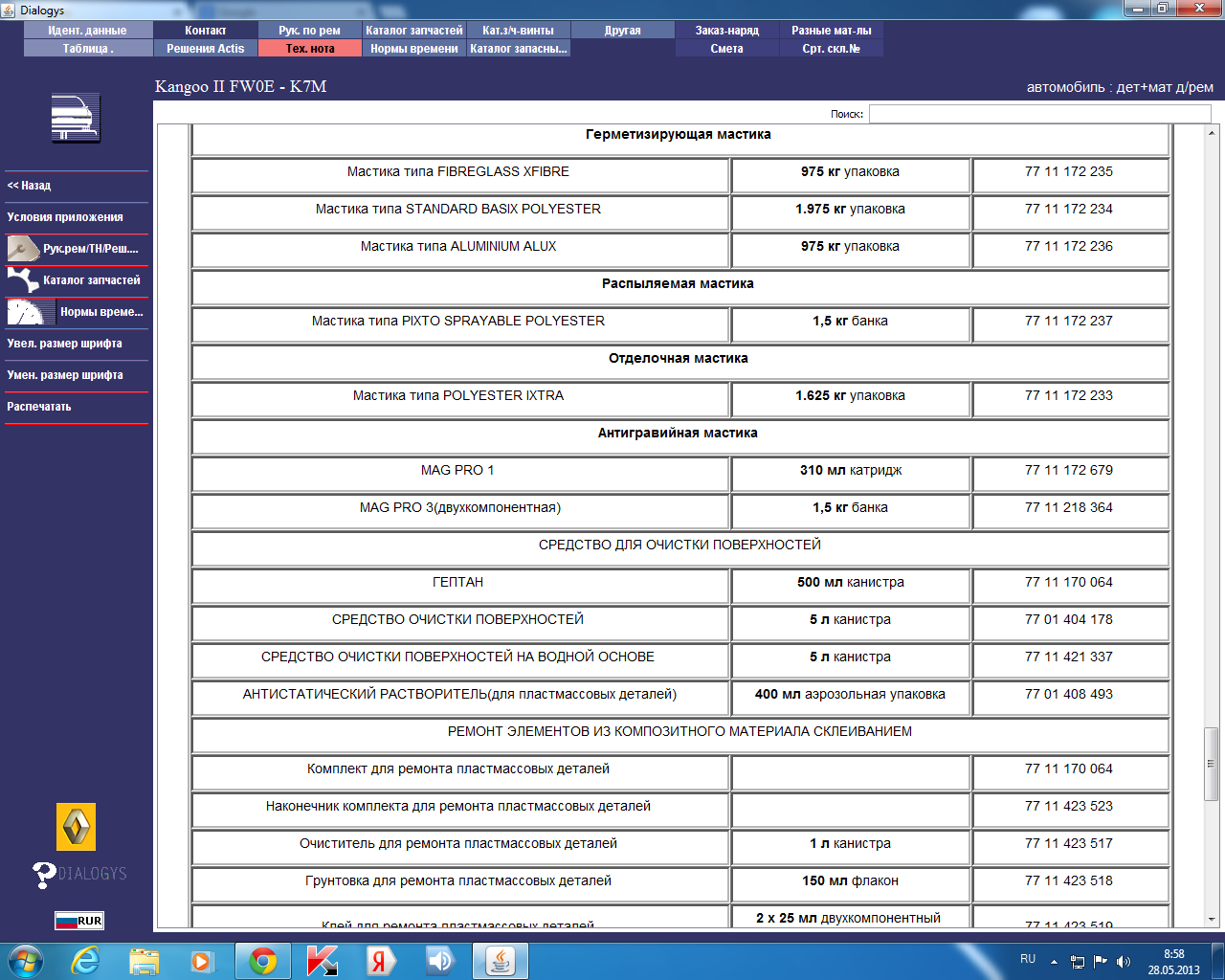Viewport: 1225px width, 980px height.
Task: Click the Поиск search field
Action: pos(1039,114)
